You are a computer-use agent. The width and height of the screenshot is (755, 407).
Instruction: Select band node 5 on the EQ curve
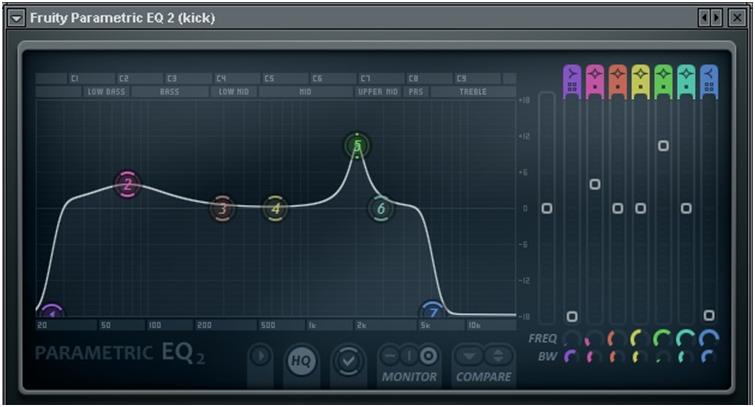pos(357,146)
